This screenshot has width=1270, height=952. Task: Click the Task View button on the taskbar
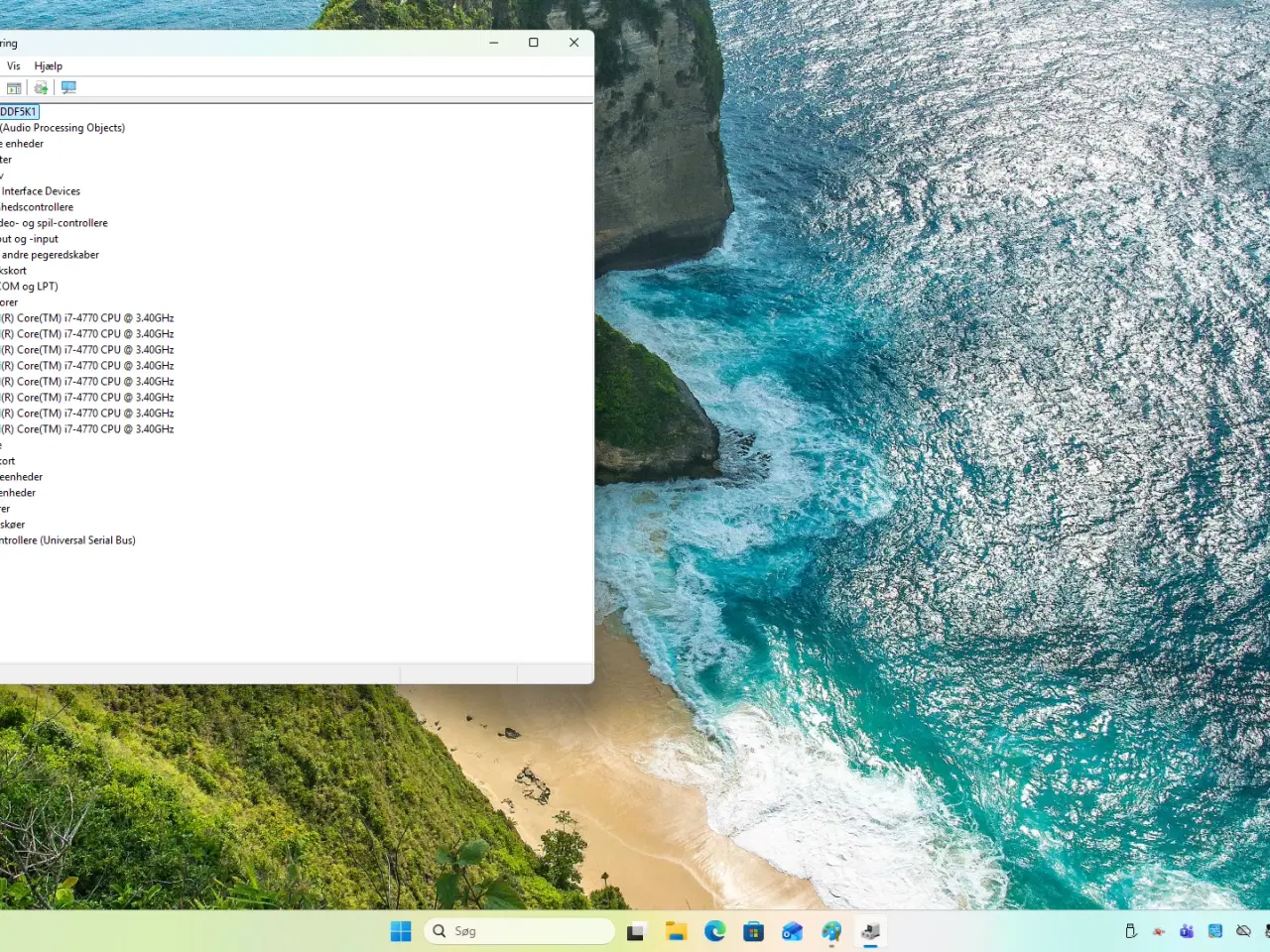tap(638, 930)
